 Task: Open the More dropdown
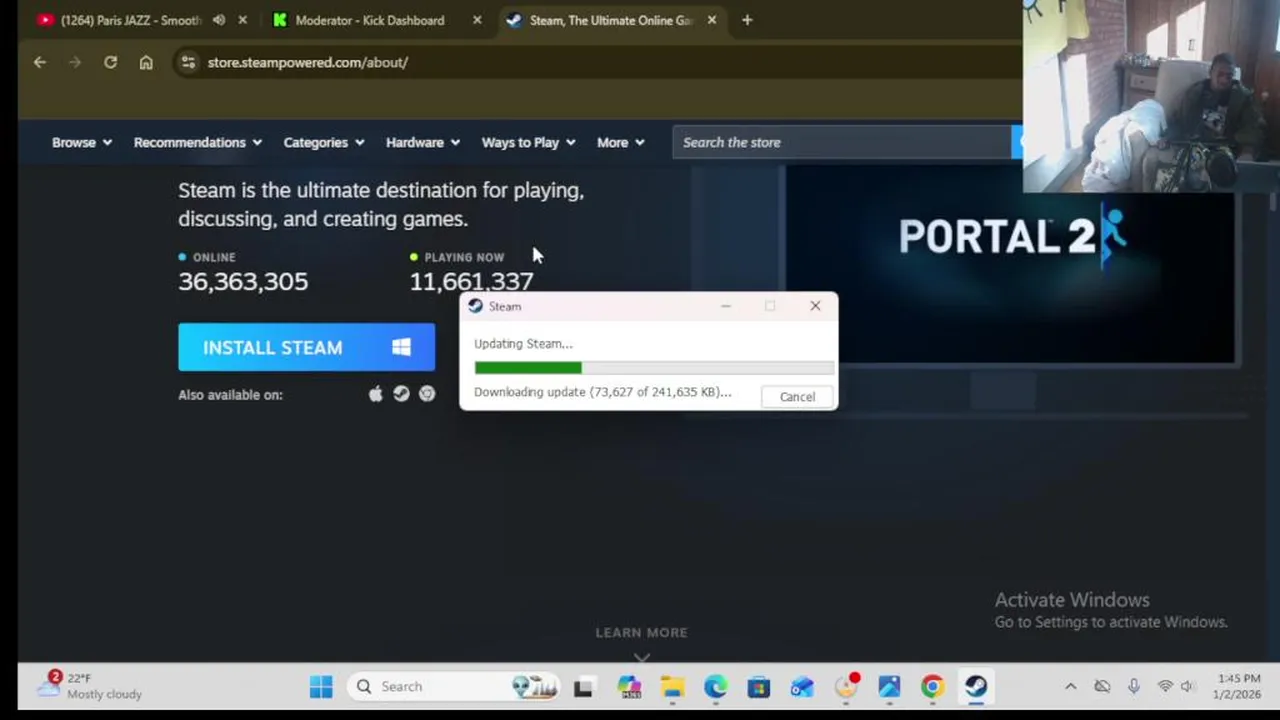(621, 142)
